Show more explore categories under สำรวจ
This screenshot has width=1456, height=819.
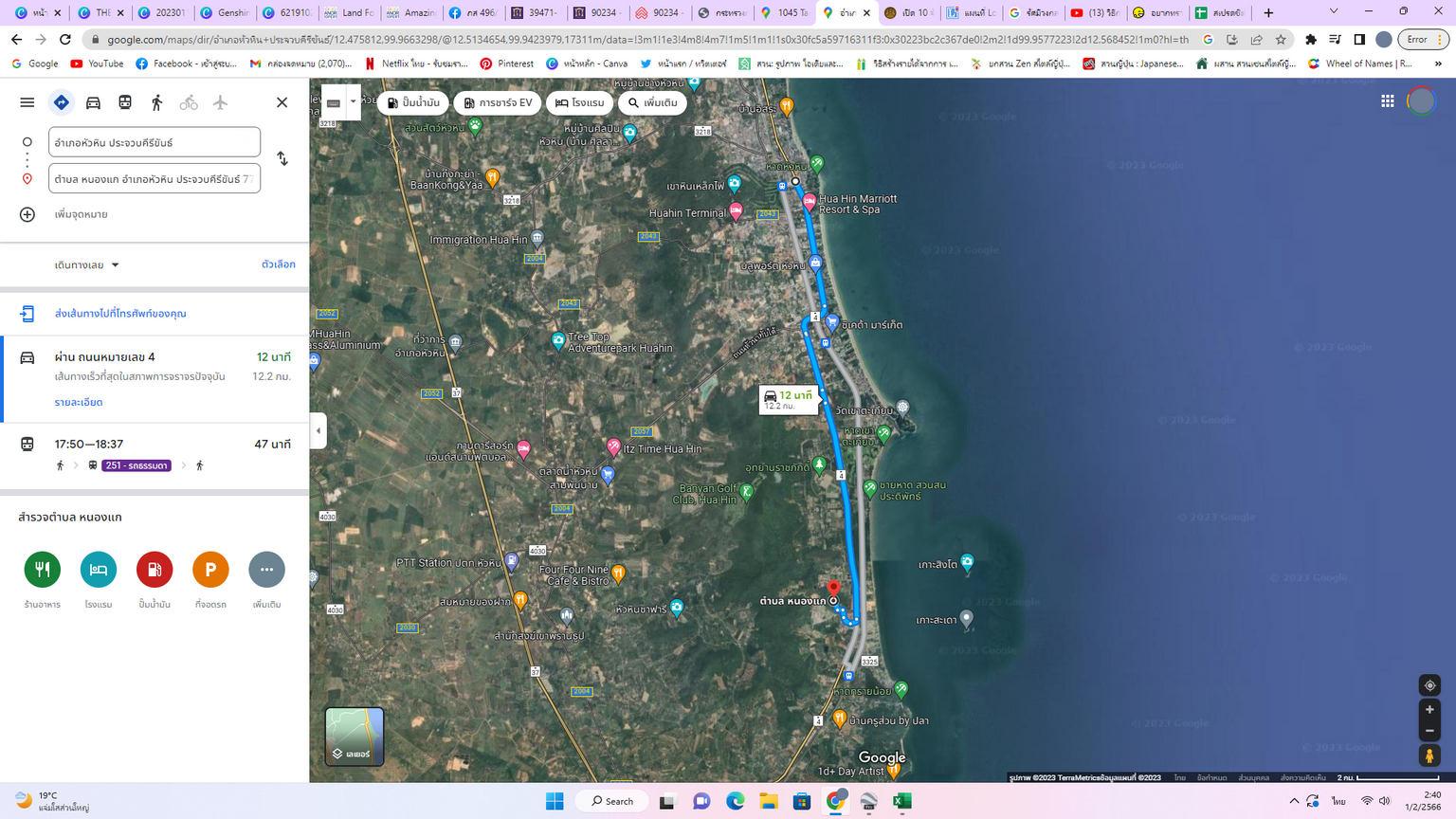(266, 570)
